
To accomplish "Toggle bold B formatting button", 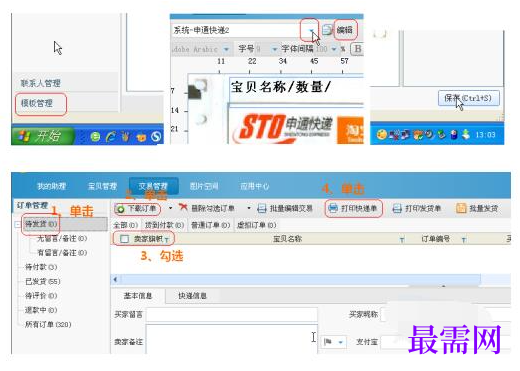I will [x=357, y=49].
